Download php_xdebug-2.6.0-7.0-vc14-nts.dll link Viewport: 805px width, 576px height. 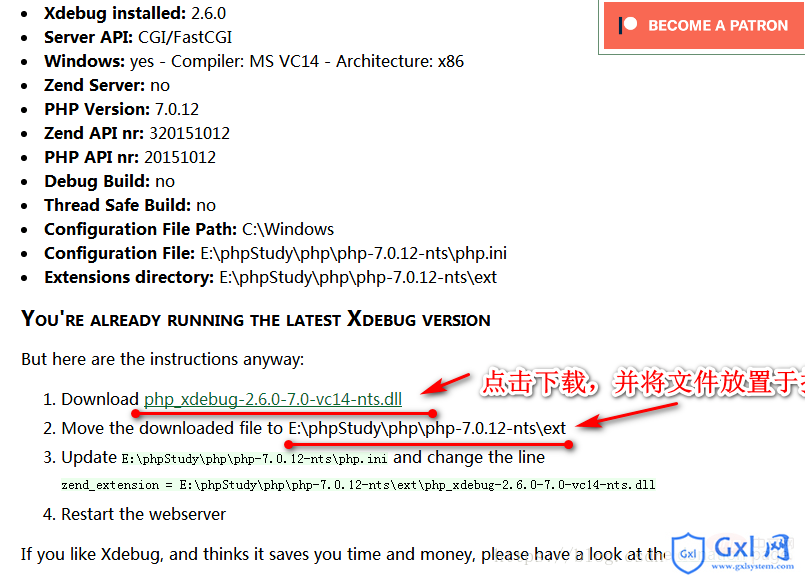tap(273, 399)
